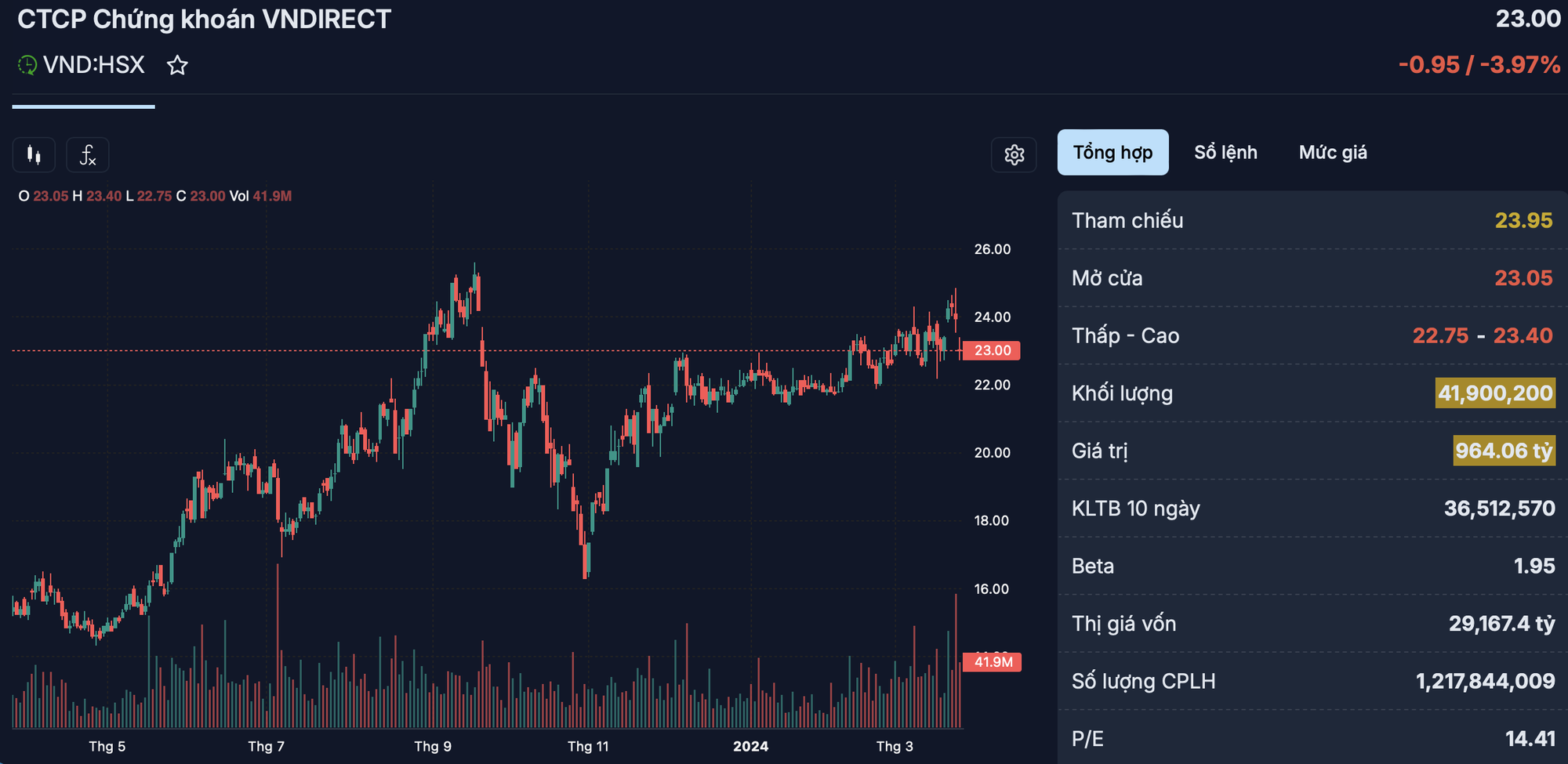Click the green clock icon beside VND:HSX
Screen dimensions: 1568x764
click(x=27, y=65)
